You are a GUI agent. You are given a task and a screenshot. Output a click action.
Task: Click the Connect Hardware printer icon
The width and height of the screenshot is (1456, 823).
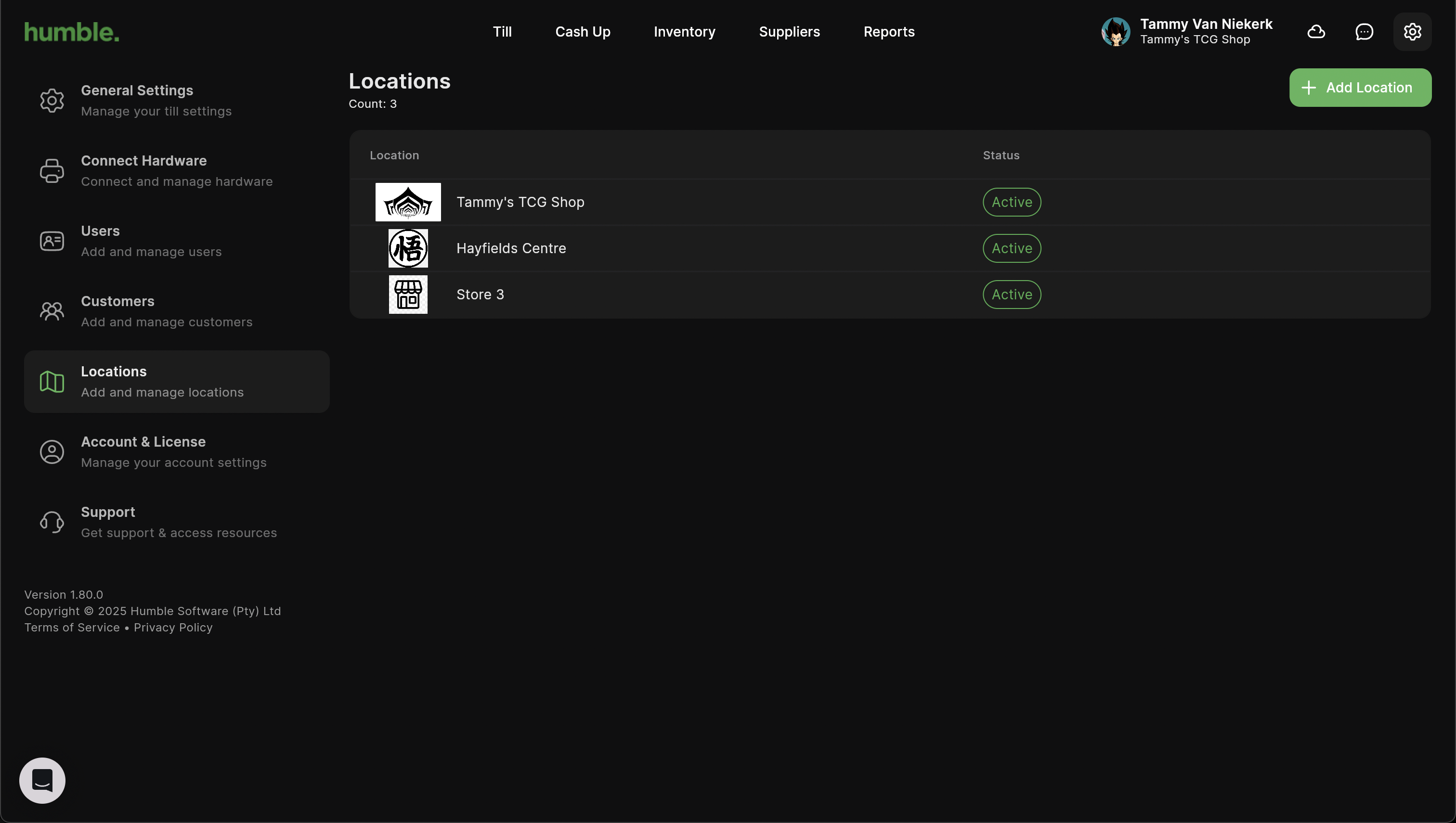click(52, 171)
